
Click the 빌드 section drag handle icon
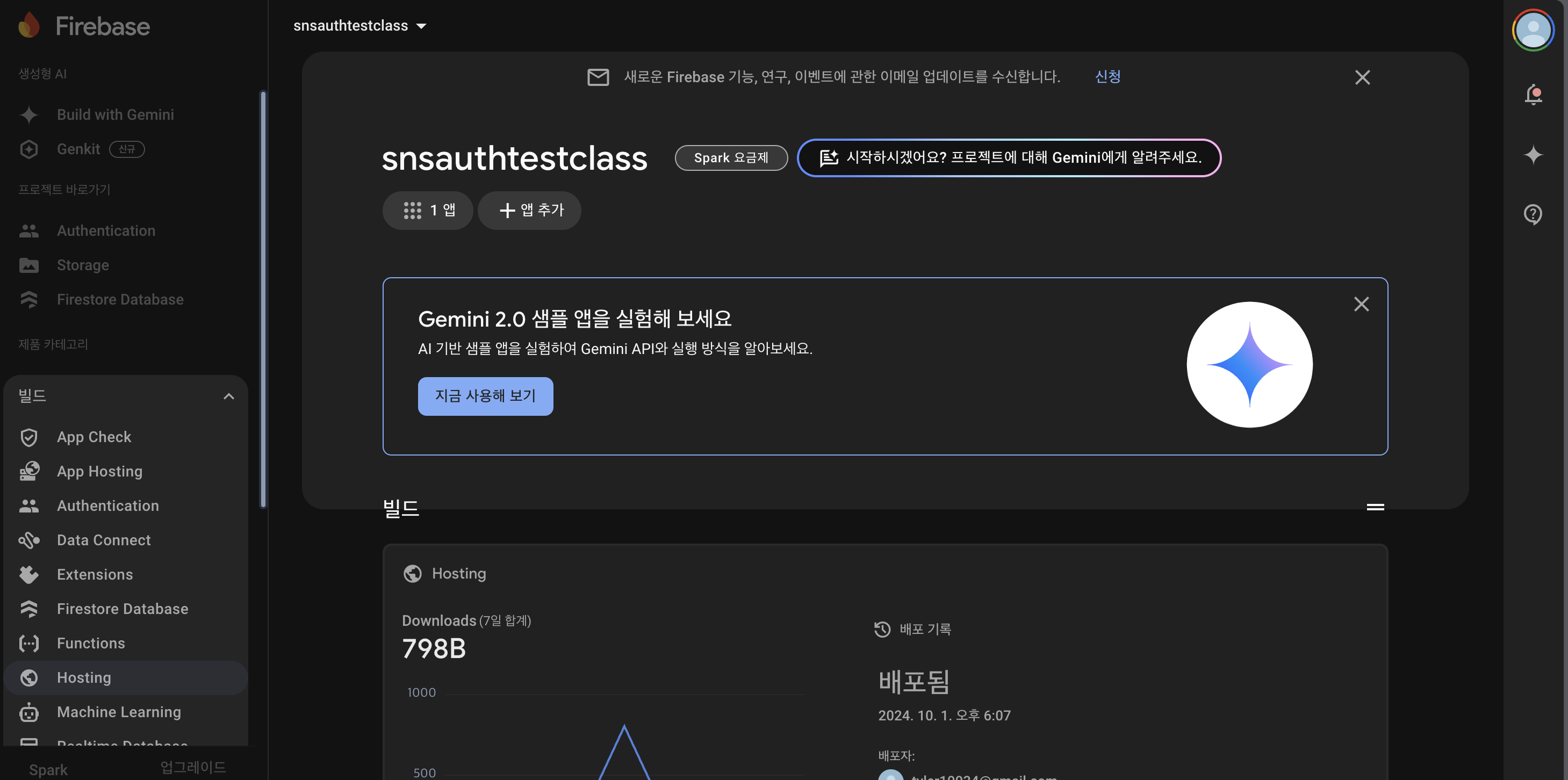1375,507
